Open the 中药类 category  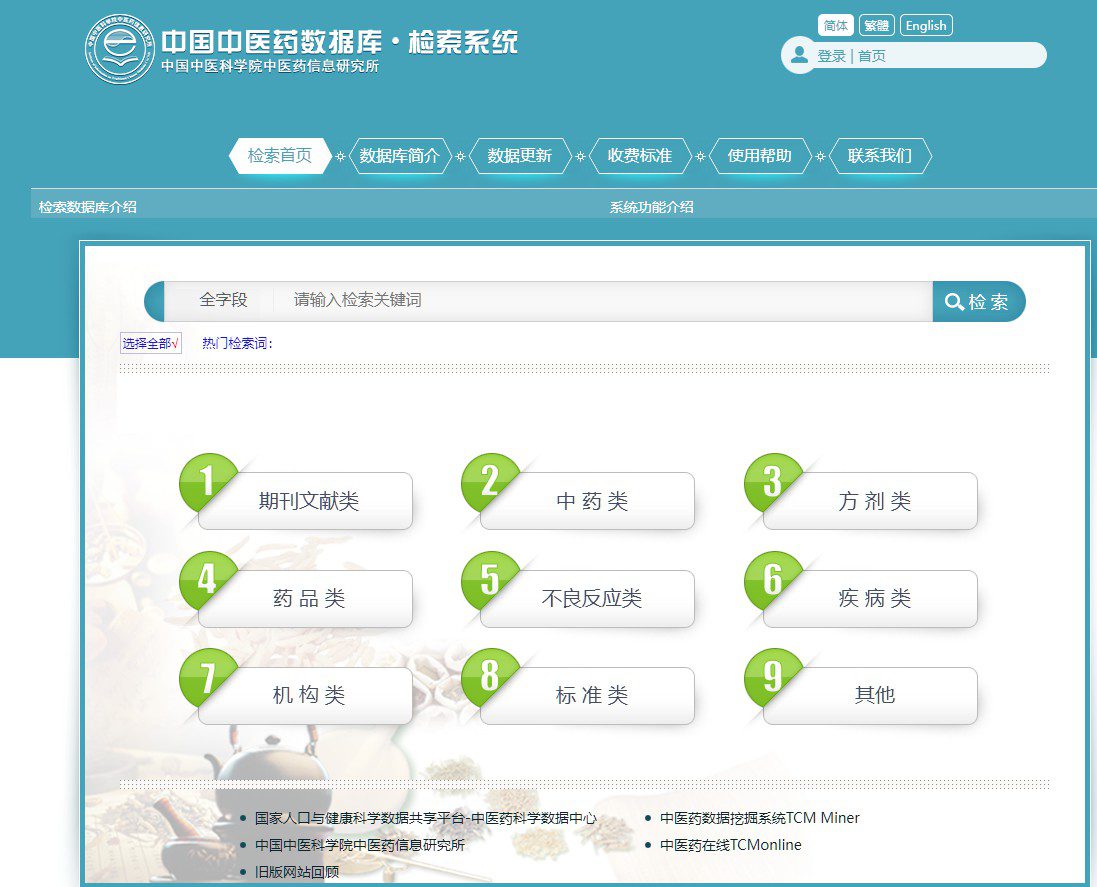click(588, 501)
